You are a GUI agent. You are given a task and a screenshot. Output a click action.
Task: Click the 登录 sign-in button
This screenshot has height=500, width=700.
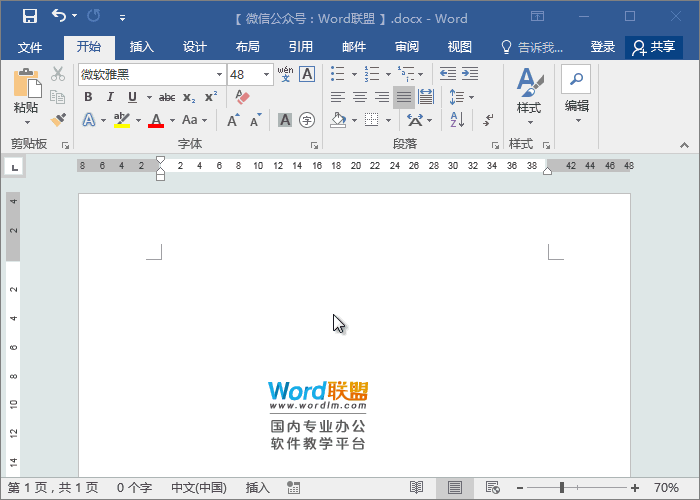603,47
